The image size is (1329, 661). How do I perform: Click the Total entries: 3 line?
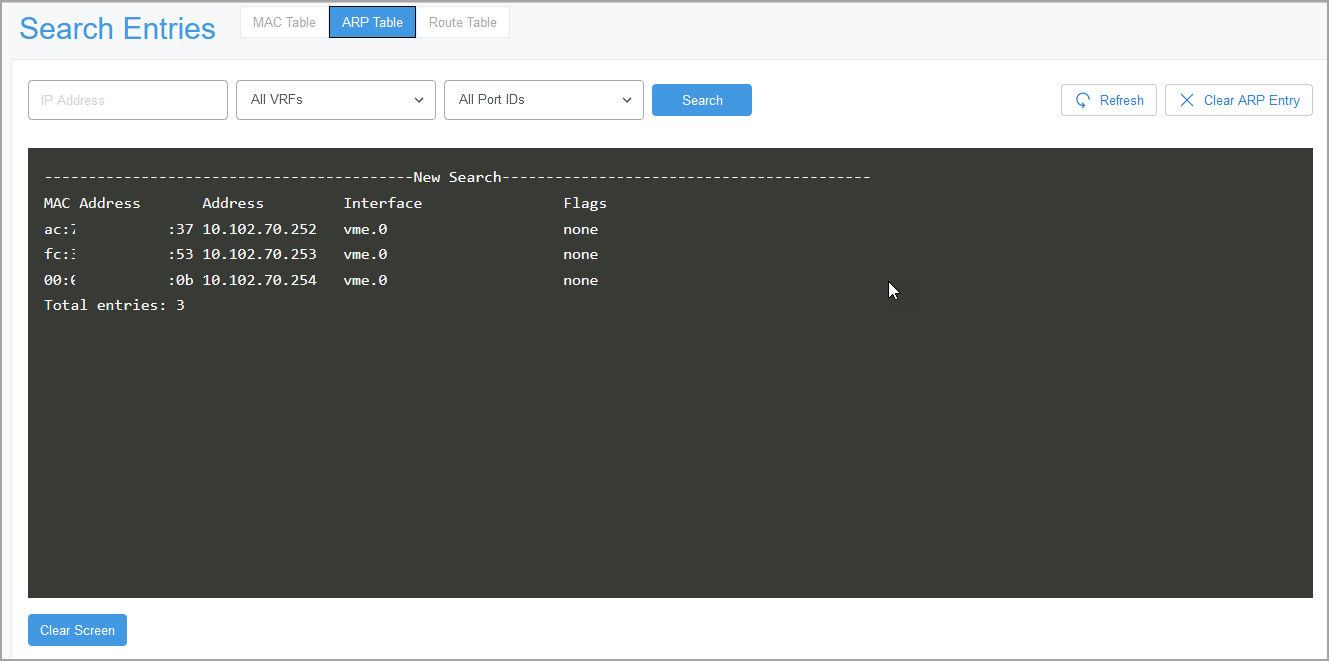coord(114,305)
